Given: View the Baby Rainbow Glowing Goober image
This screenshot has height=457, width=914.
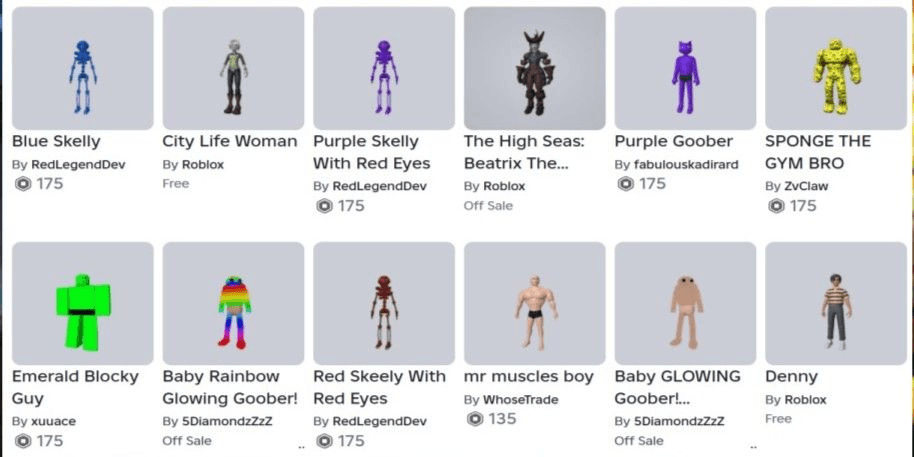Looking at the screenshot, I should [x=233, y=303].
